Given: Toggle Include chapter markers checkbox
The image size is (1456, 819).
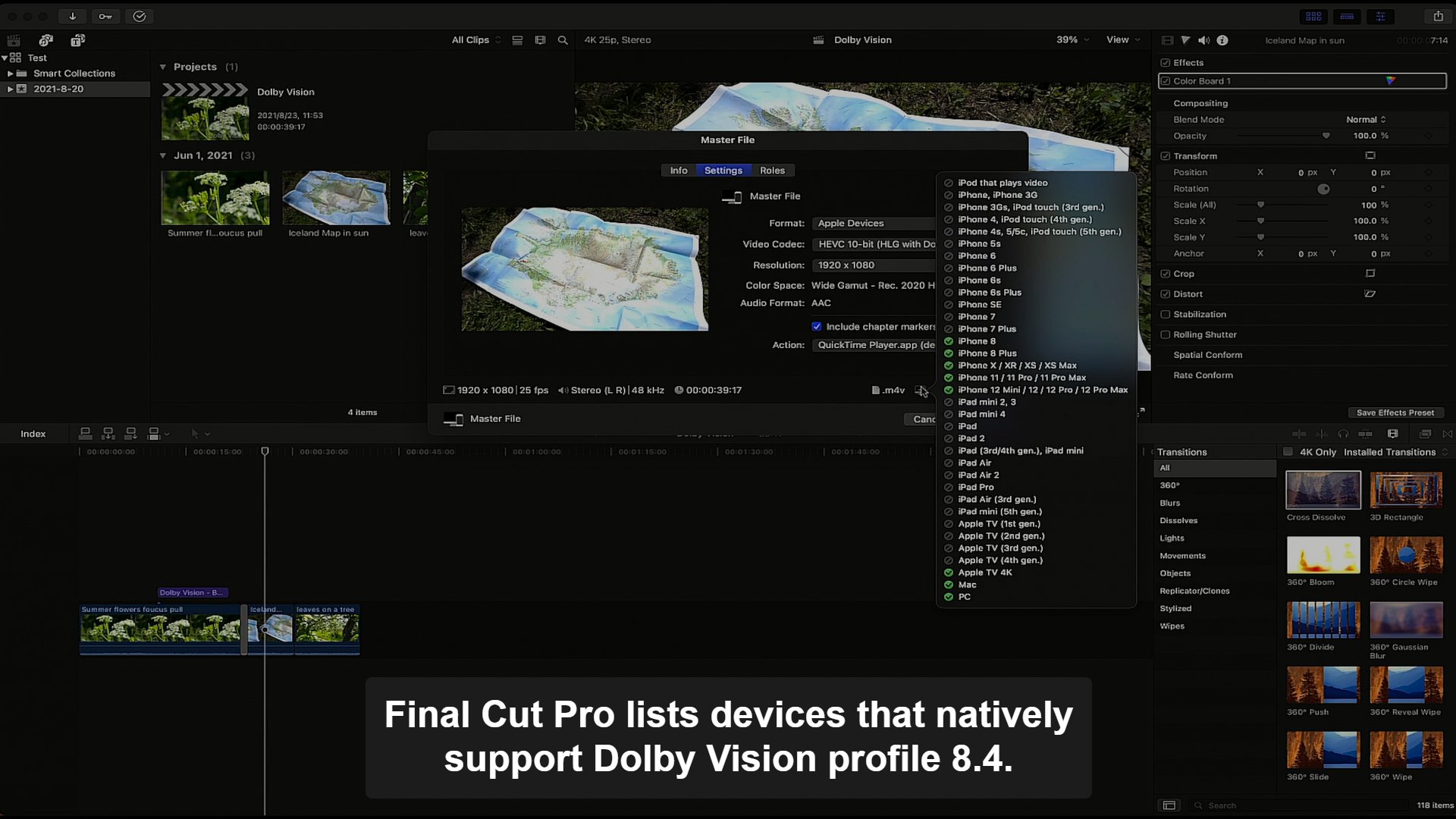Looking at the screenshot, I should [x=817, y=327].
